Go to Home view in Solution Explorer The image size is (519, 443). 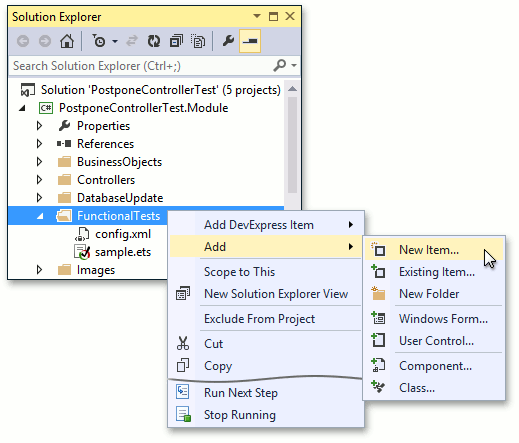67,41
